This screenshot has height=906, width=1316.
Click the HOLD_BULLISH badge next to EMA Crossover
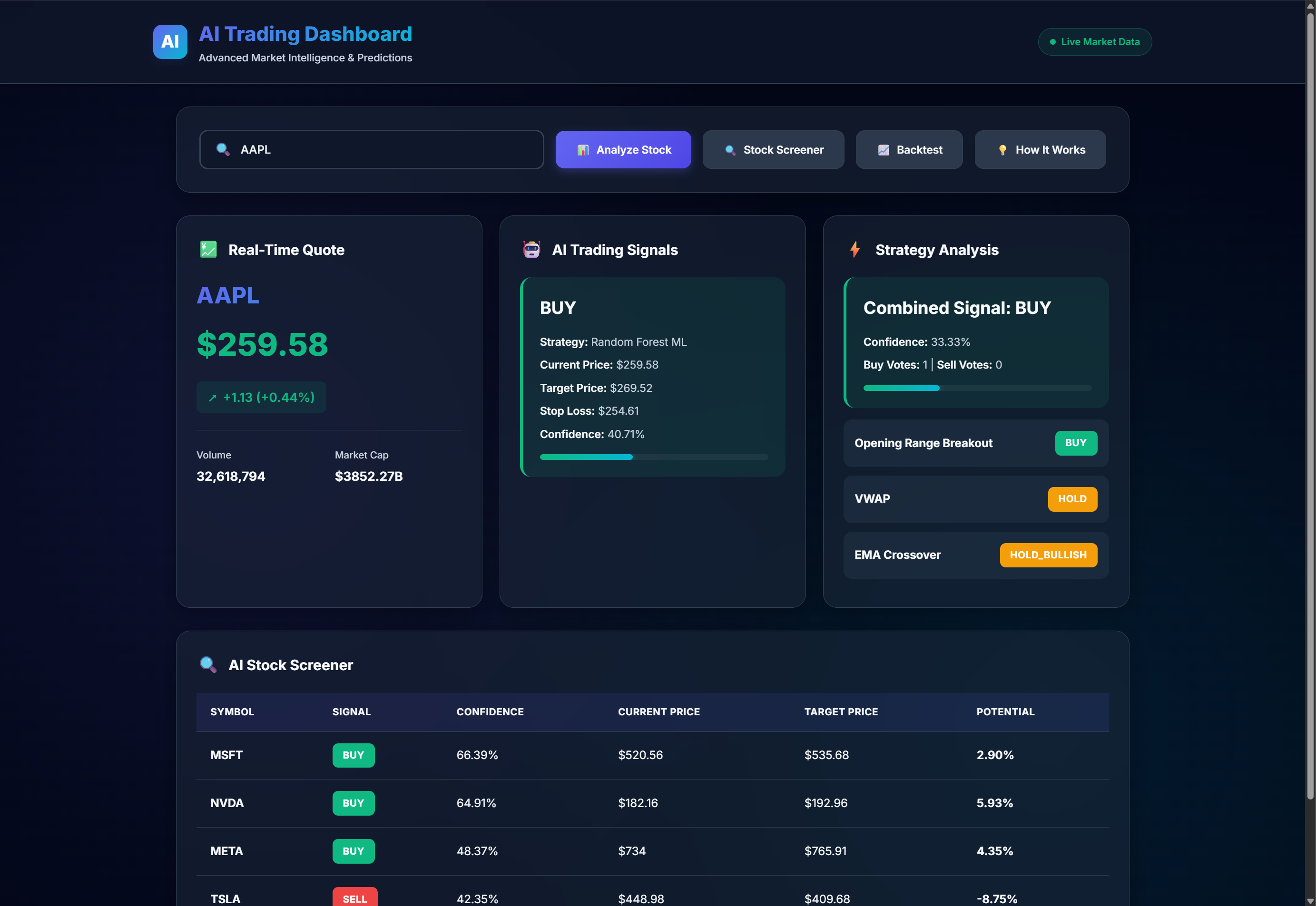coord(1048,555)
